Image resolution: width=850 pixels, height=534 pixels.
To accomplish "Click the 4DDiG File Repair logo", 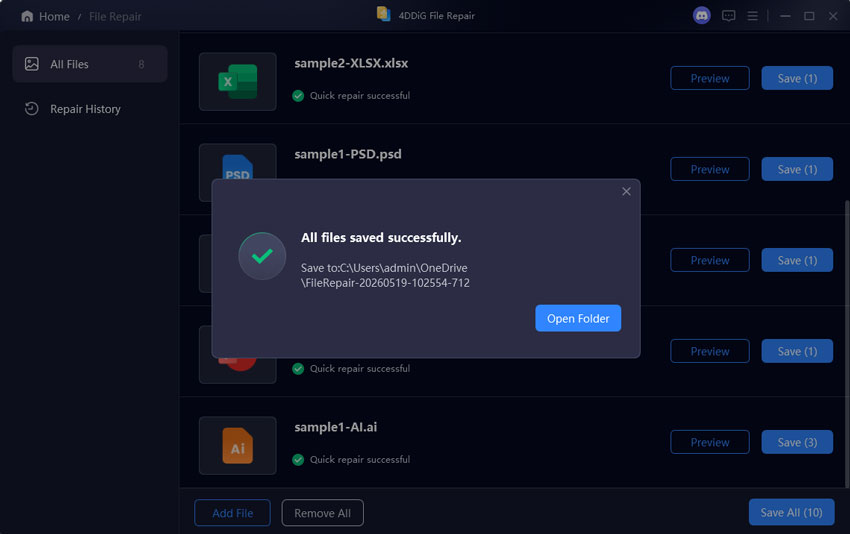I will (384, 14).
